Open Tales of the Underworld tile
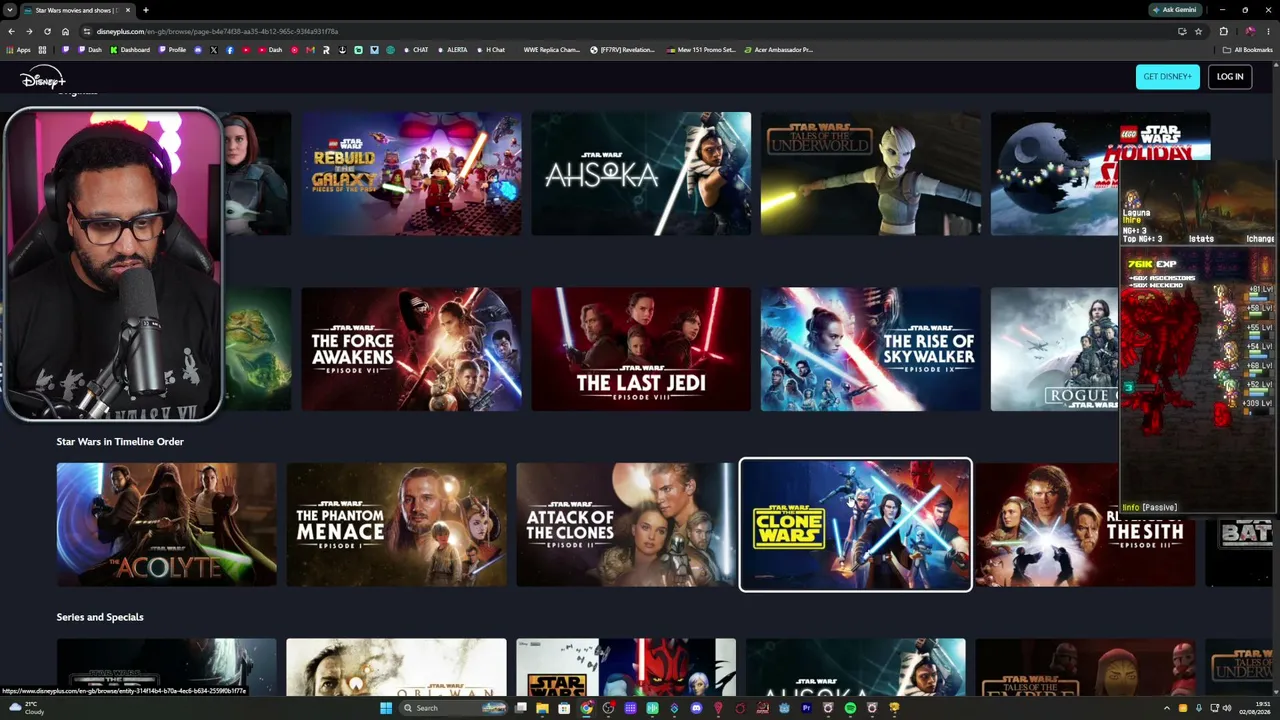This screenshot has height=720, width=1280. 871,173
